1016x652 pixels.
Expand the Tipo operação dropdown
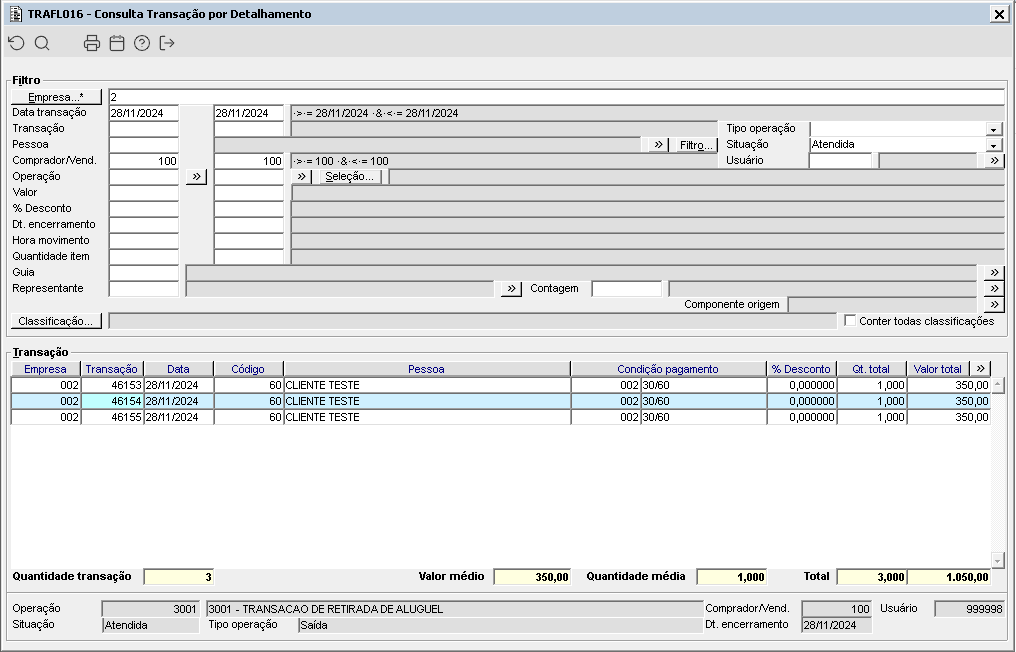[x=993, y=129]
